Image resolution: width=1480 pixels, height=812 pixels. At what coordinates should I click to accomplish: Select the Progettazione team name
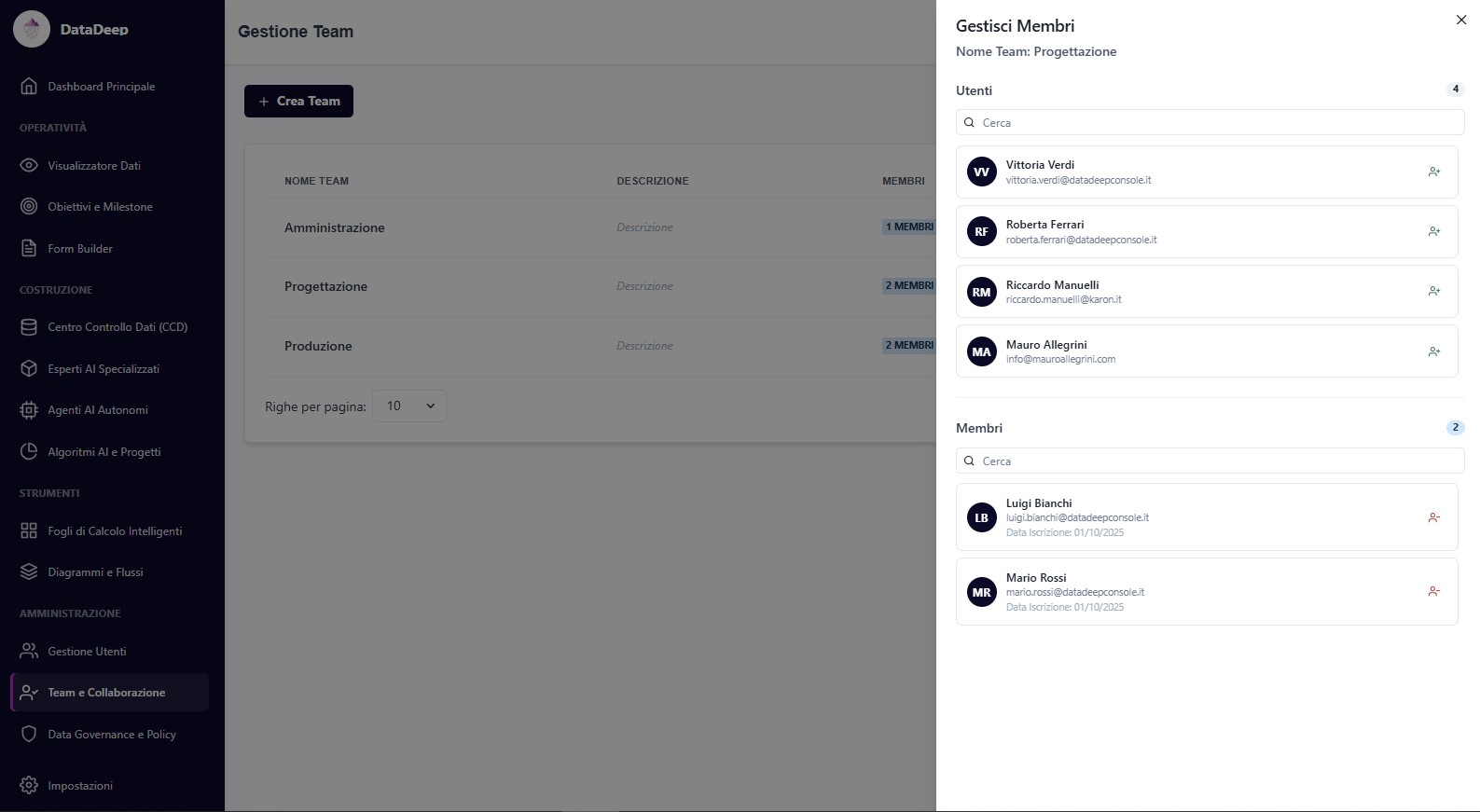(x=325, y=286)
